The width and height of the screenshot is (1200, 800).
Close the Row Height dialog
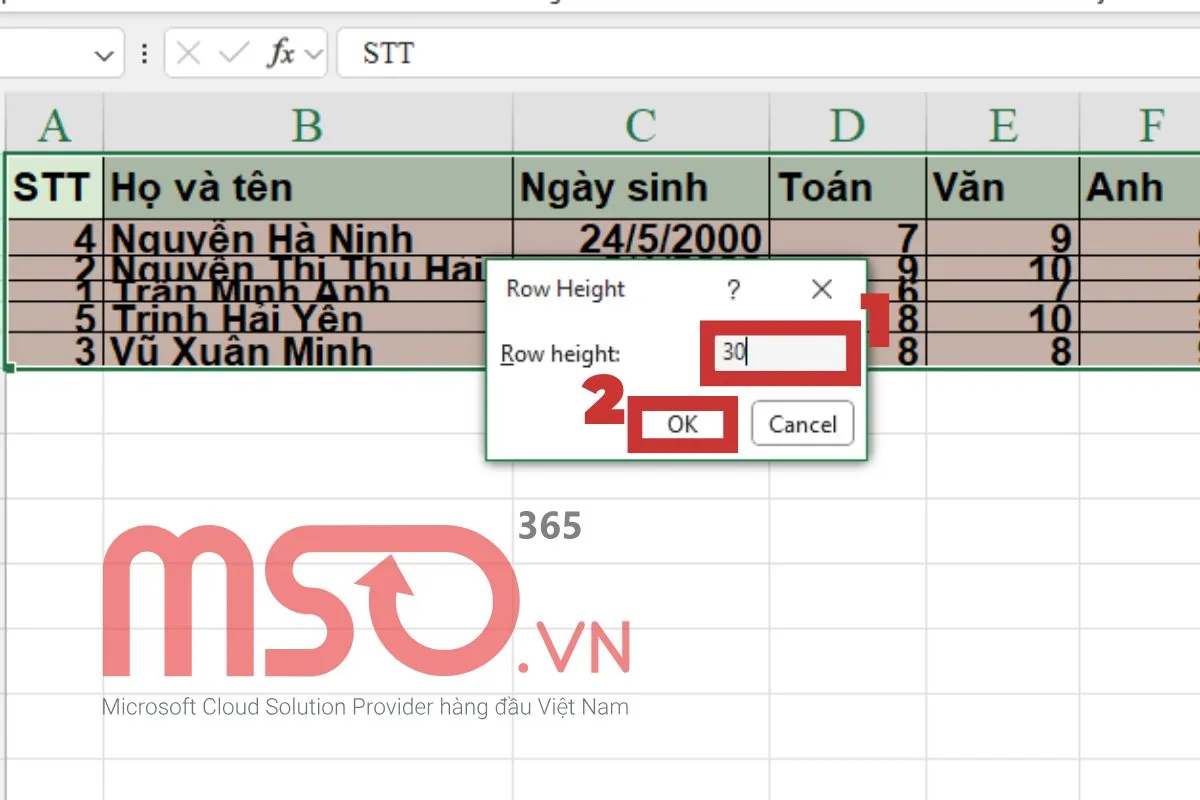822,290
